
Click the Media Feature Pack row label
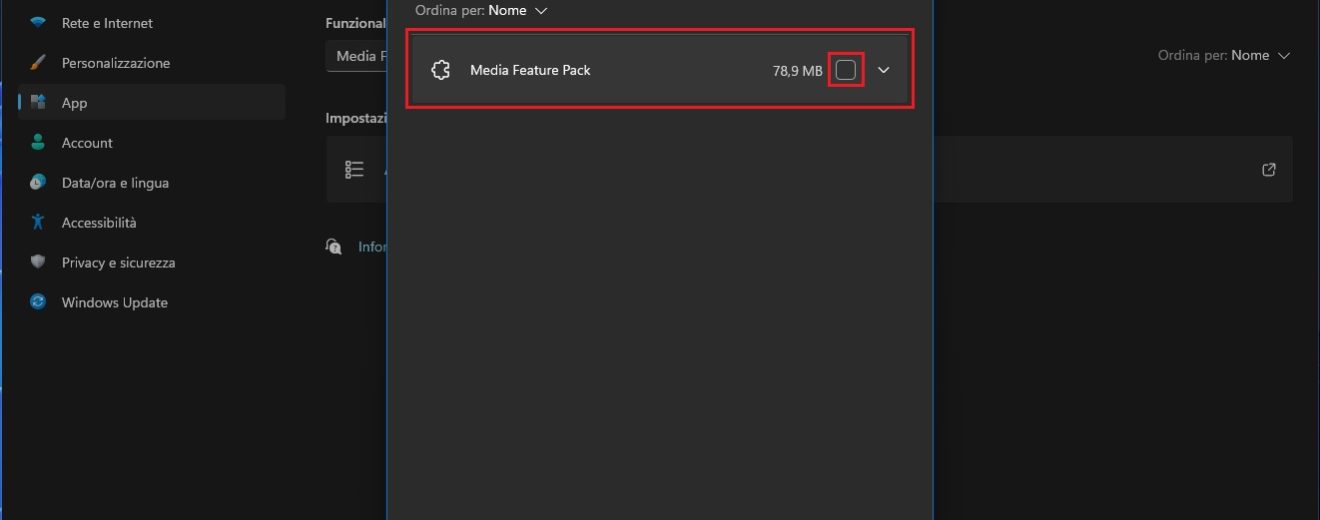(x=530, y=70)
